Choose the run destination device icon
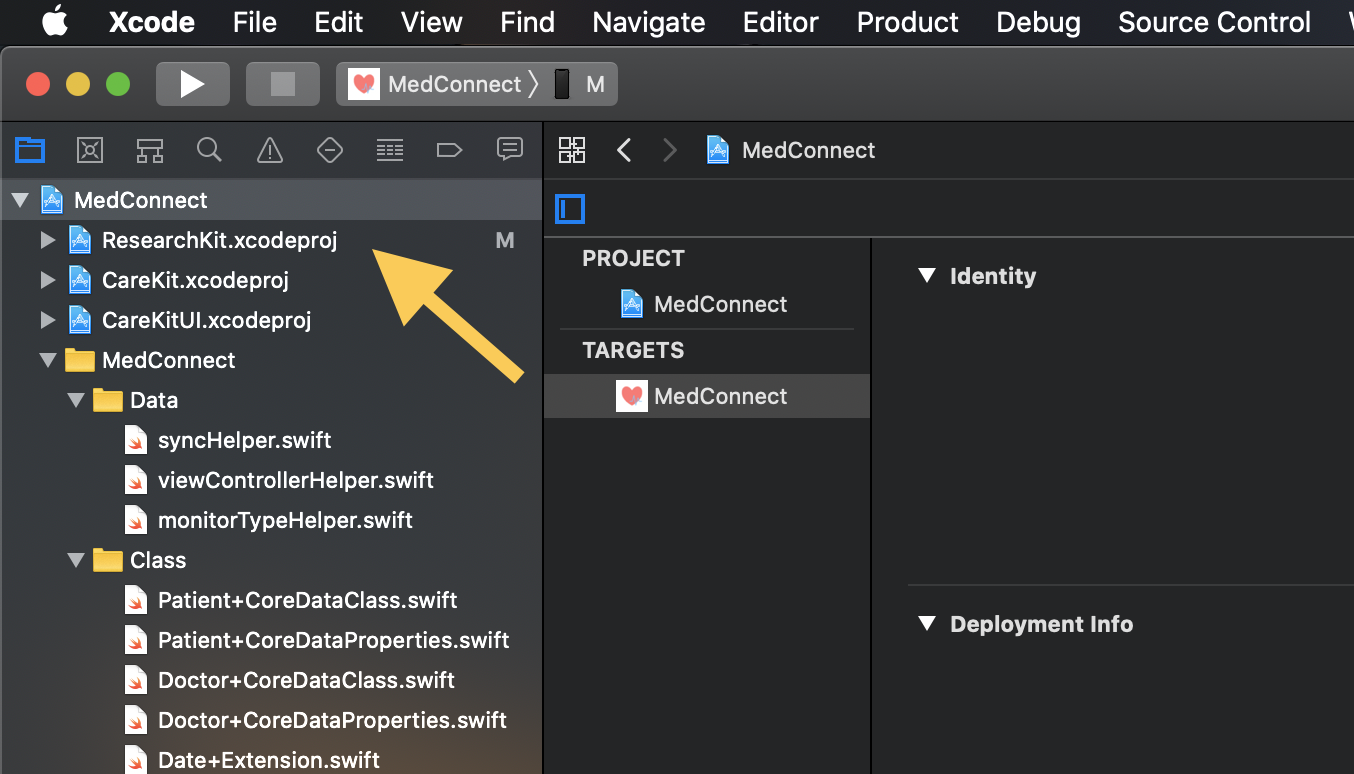This screenshot has height=774, width=1354. click(x=562, y=84)
